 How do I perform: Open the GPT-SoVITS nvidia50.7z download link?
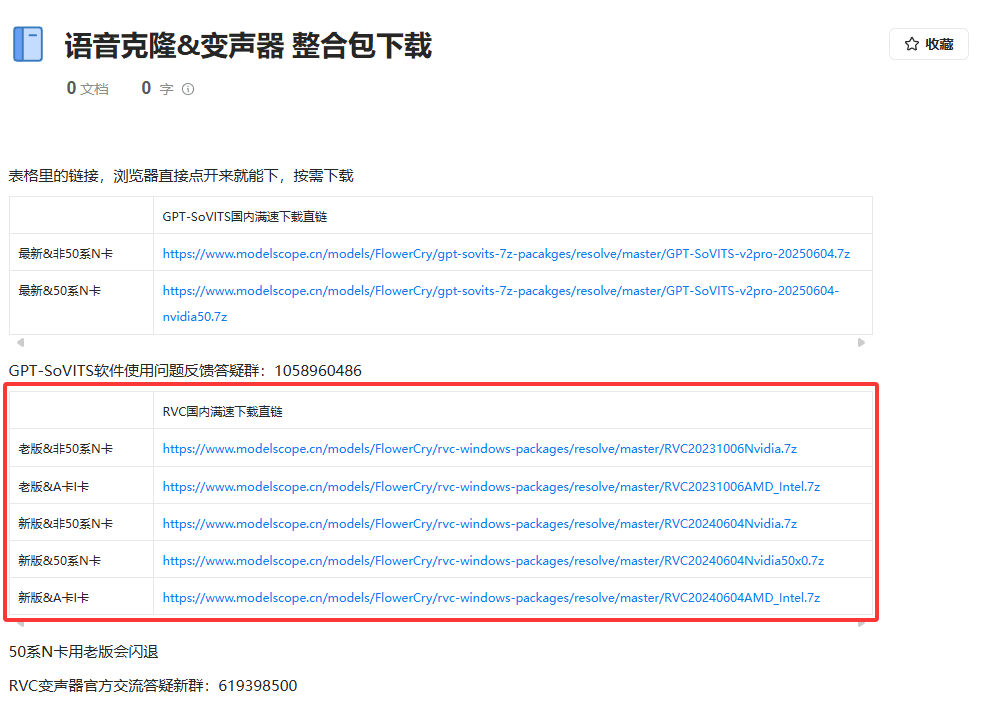(500, 291)
